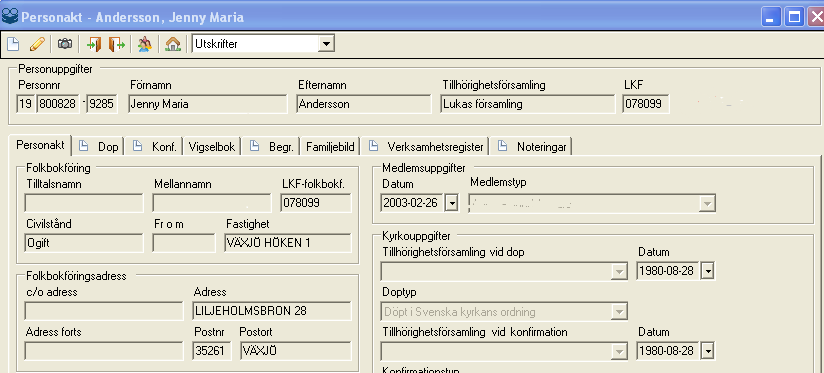Switch to the Familjebild tab
The height and width of the screenshot is (373, 824).
point(330,147)
